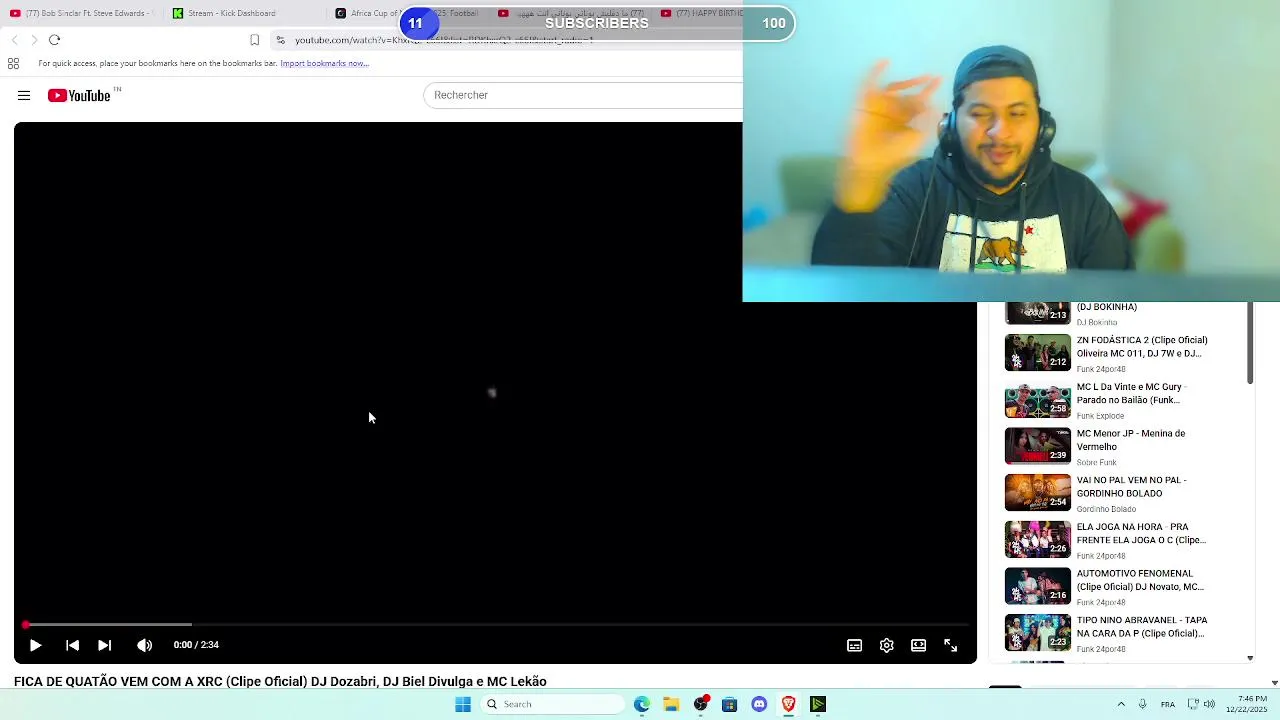Open TIPO NINO ABRAVANEL video title
The width and height of the screenshot is (1280, 720).
click(1142, 627)
